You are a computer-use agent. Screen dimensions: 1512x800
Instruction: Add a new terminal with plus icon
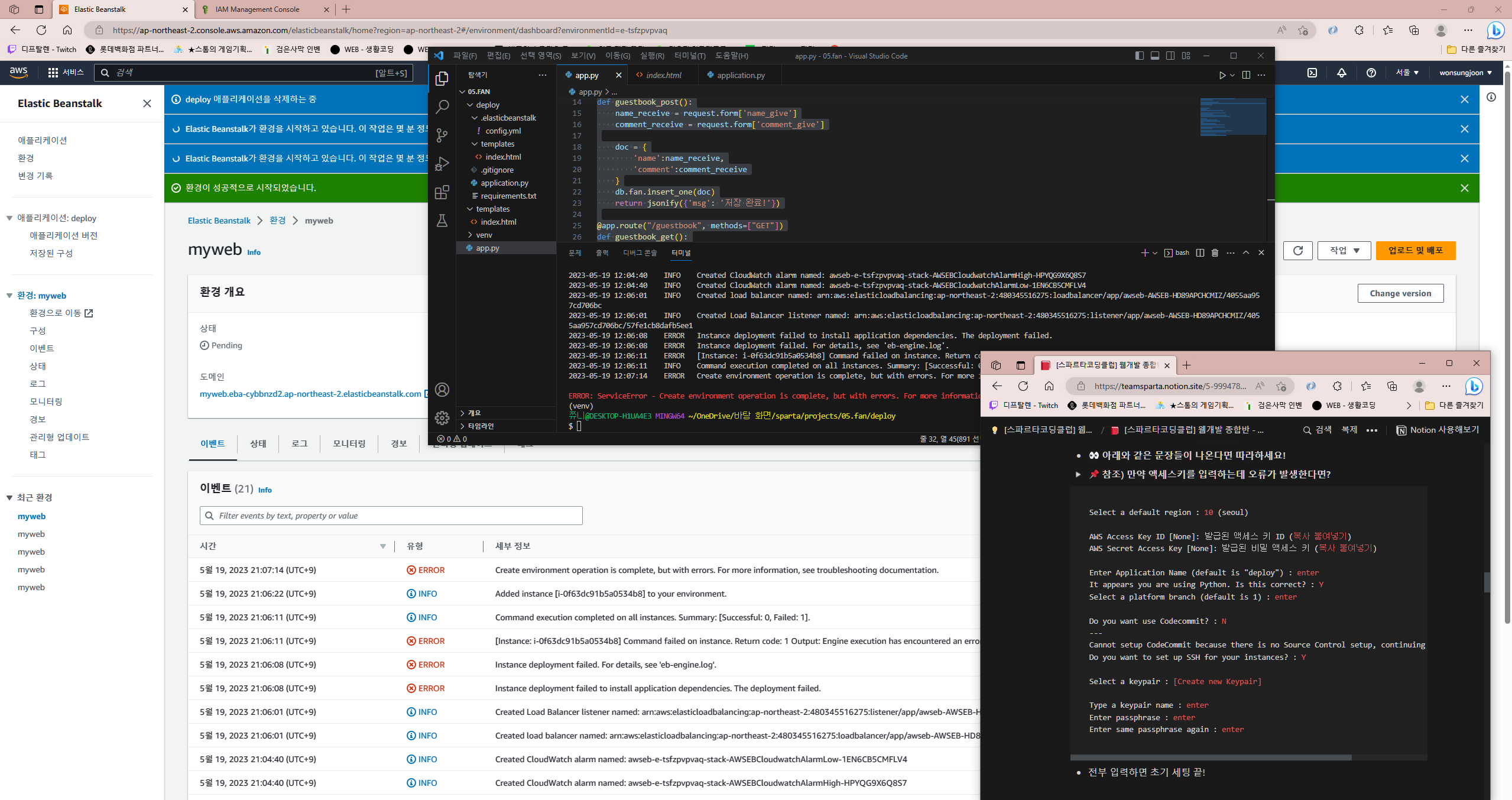[1144, 252]
